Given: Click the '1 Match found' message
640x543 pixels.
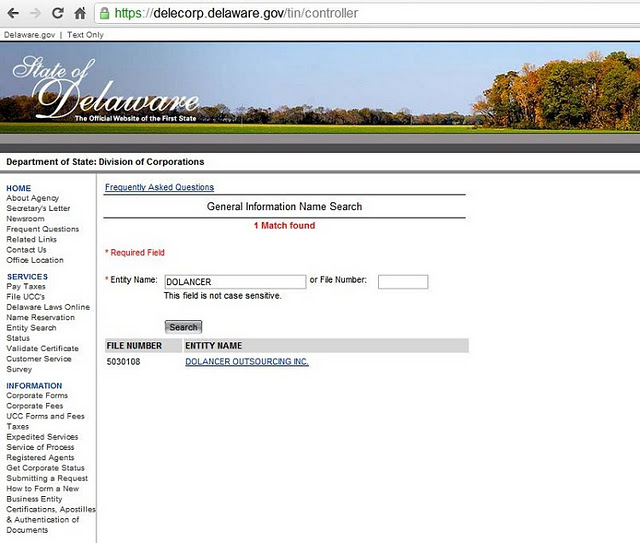Looking at the screenshot, I should [284, 225].
